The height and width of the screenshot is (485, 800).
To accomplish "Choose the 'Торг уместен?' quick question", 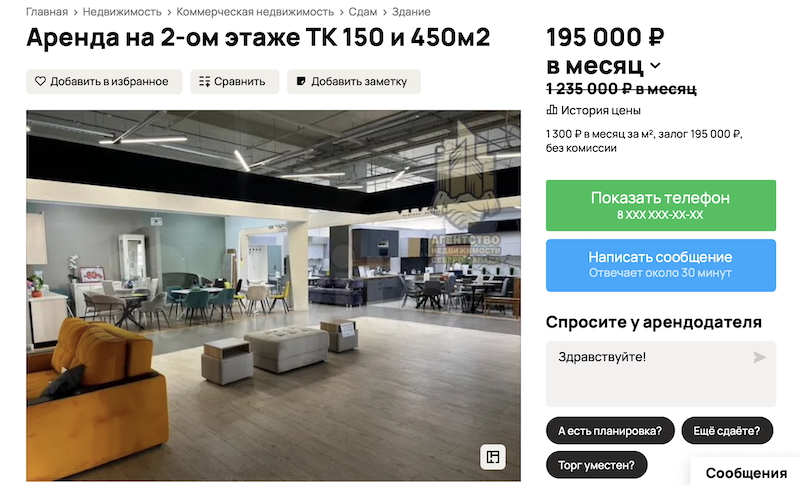I will click(x=596, y=465).
